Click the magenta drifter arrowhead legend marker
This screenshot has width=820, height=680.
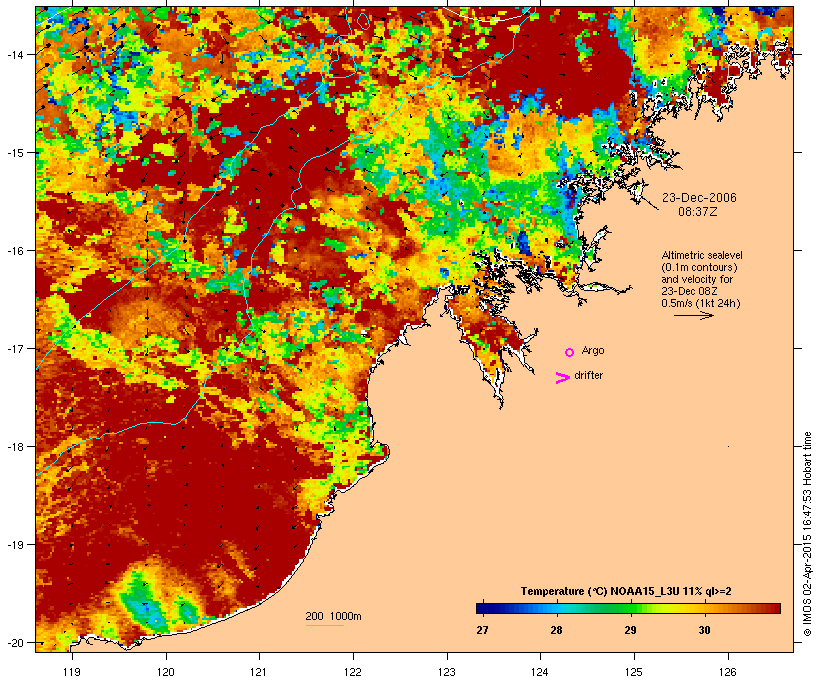[562, 378]
